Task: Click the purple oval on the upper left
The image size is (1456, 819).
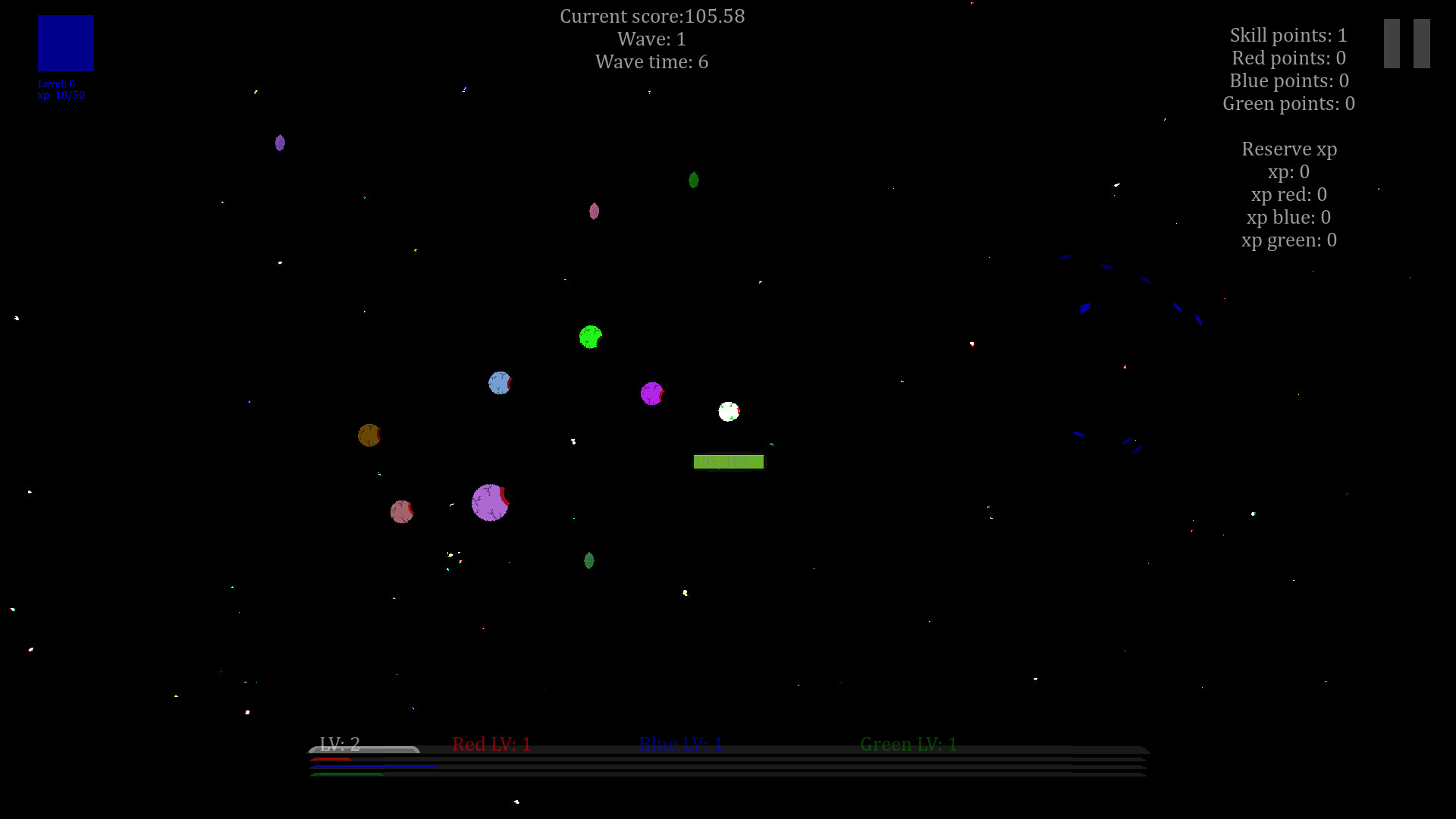Action: pyautogui.click(x=279, y=143)
